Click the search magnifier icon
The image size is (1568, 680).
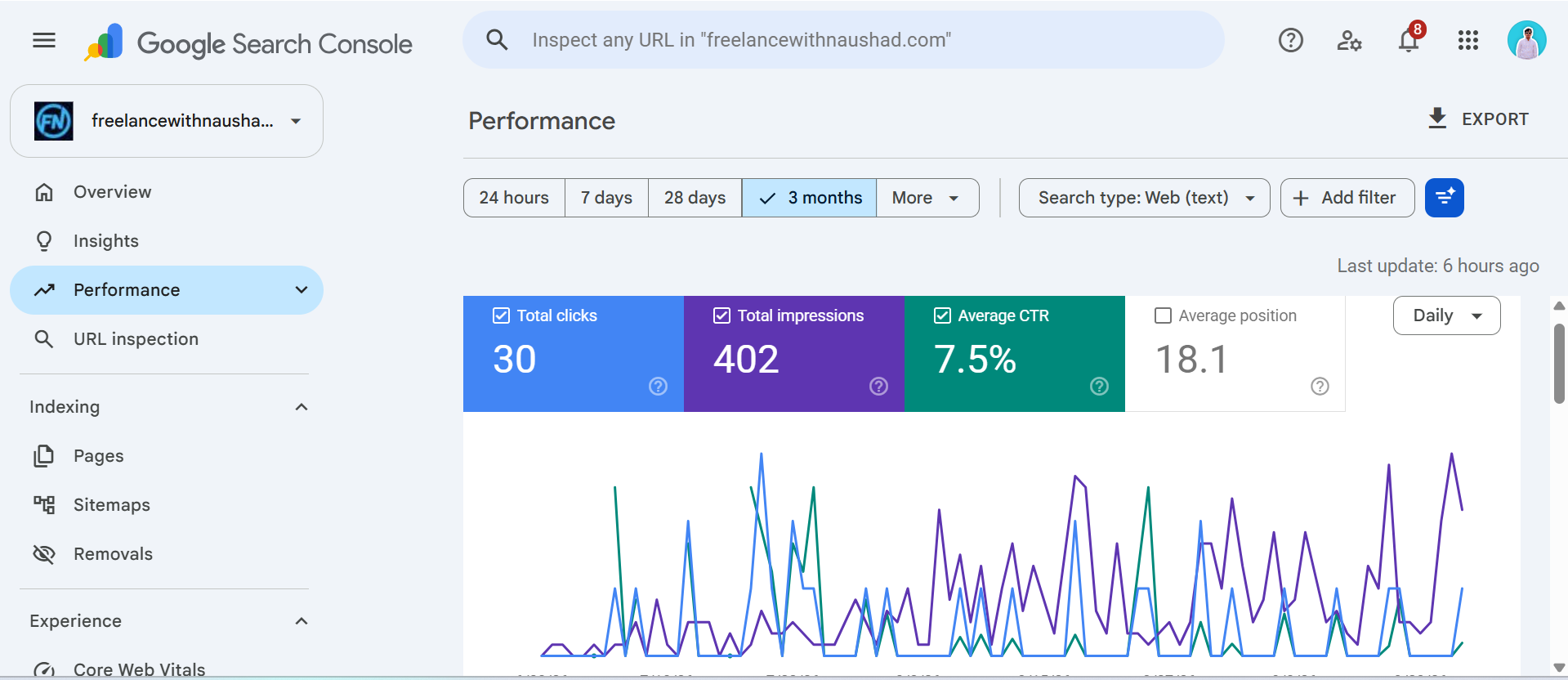(x=497, y=39)
